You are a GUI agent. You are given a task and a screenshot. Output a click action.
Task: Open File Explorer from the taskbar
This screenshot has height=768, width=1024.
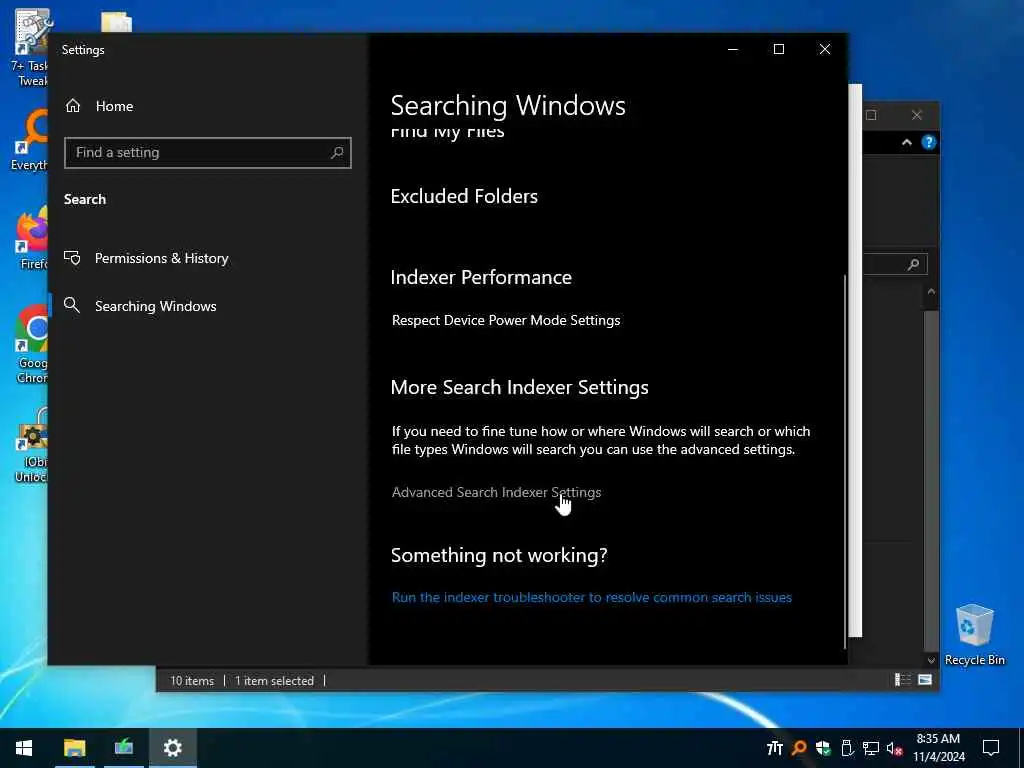click(x=74, y=748)
